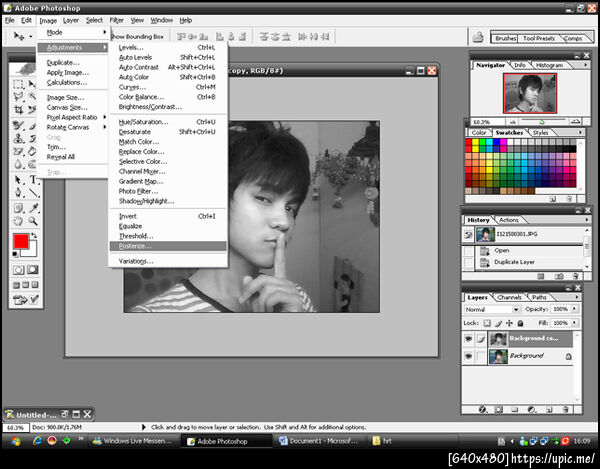Select the Pen tool
The width and height of the screenshot is (600, 469).
pyautogui.click(x=18, y=192)
